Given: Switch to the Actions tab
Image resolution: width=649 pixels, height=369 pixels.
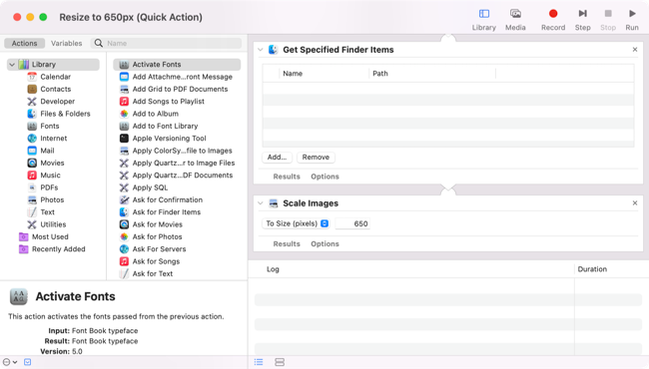Looking at the screenshot, I should coord(24,43).
